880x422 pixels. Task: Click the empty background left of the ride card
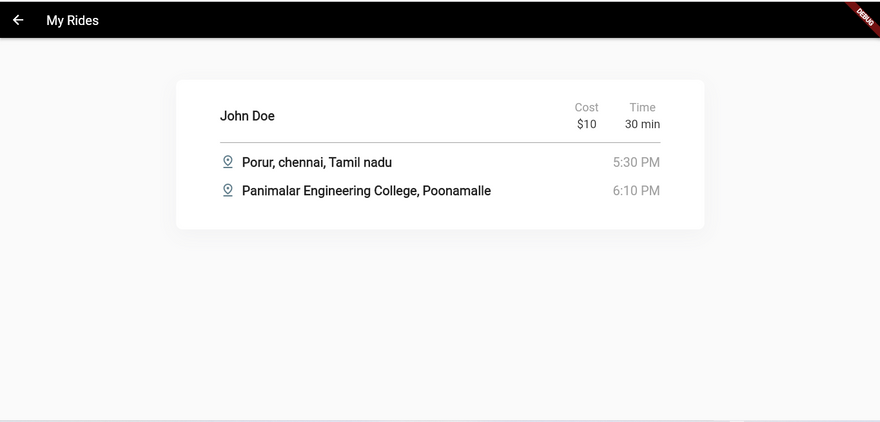coord(87,154)
